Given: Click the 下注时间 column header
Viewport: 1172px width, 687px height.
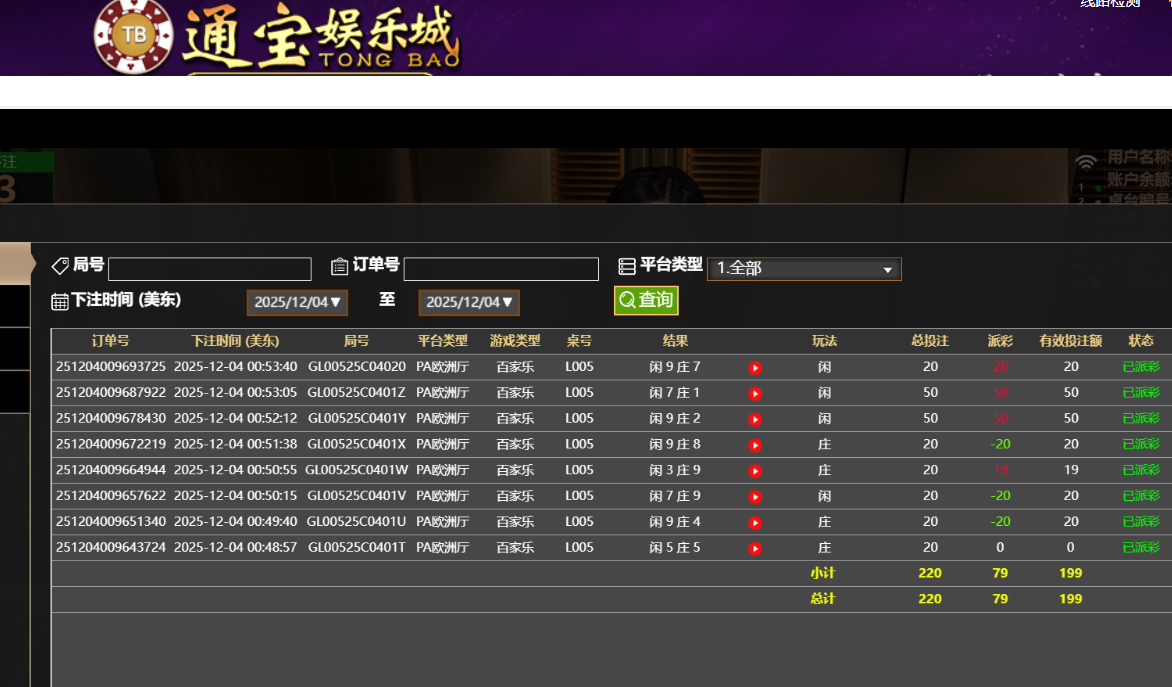Looking at the screenshot, I should [235, 341].
